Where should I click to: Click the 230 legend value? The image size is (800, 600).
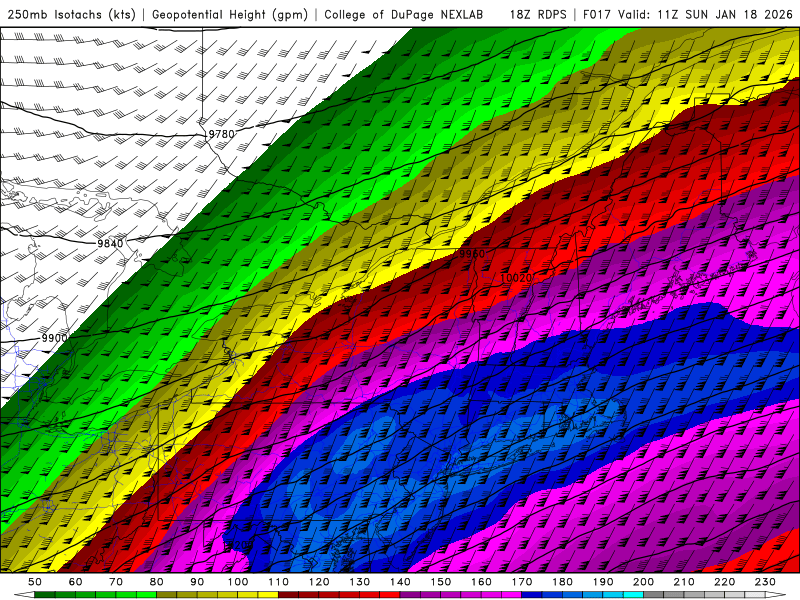tap(765, 582)
